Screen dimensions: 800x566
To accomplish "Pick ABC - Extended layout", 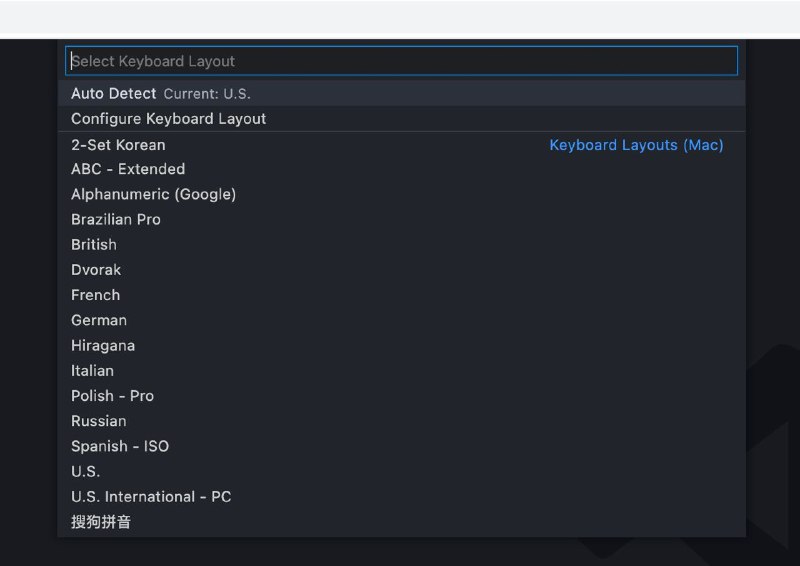I will point(128,169).
